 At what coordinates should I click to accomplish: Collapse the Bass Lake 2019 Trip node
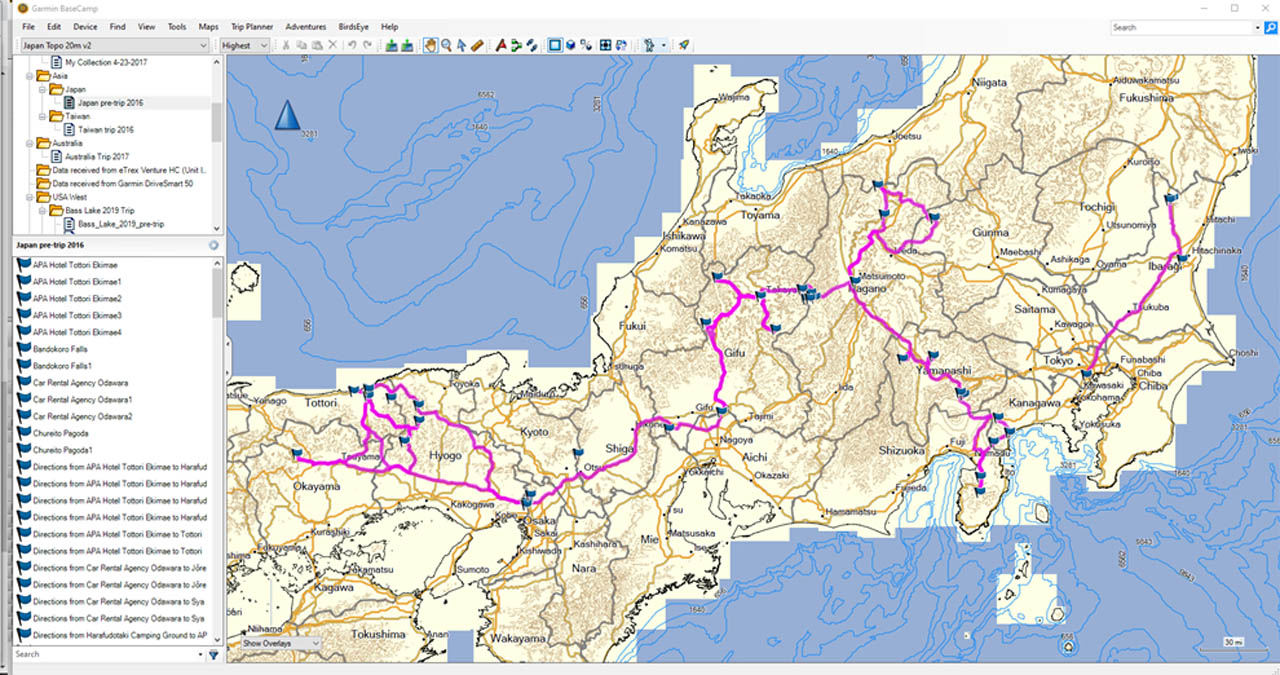[x=42, y=211]
